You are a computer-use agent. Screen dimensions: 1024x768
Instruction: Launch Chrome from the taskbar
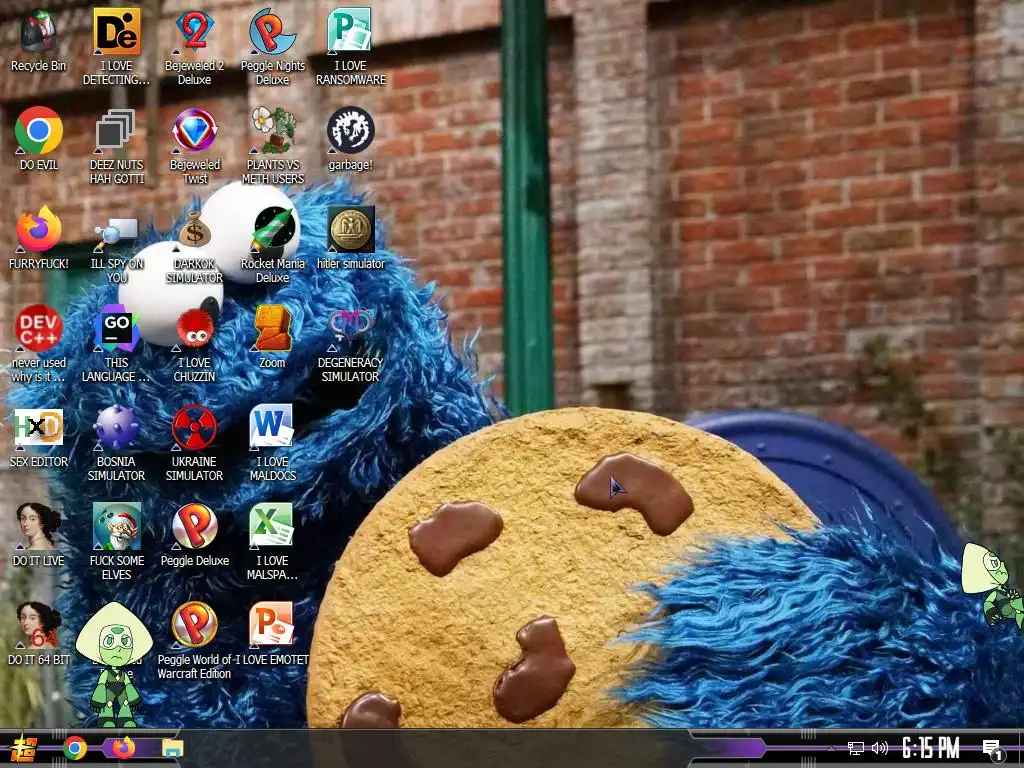74,748
